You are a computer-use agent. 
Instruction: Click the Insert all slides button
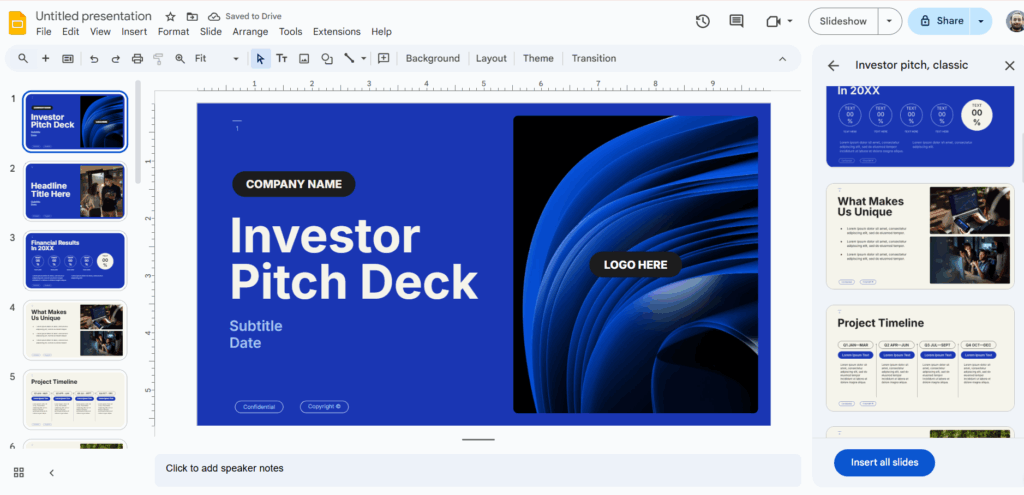(x=884, y=462)
